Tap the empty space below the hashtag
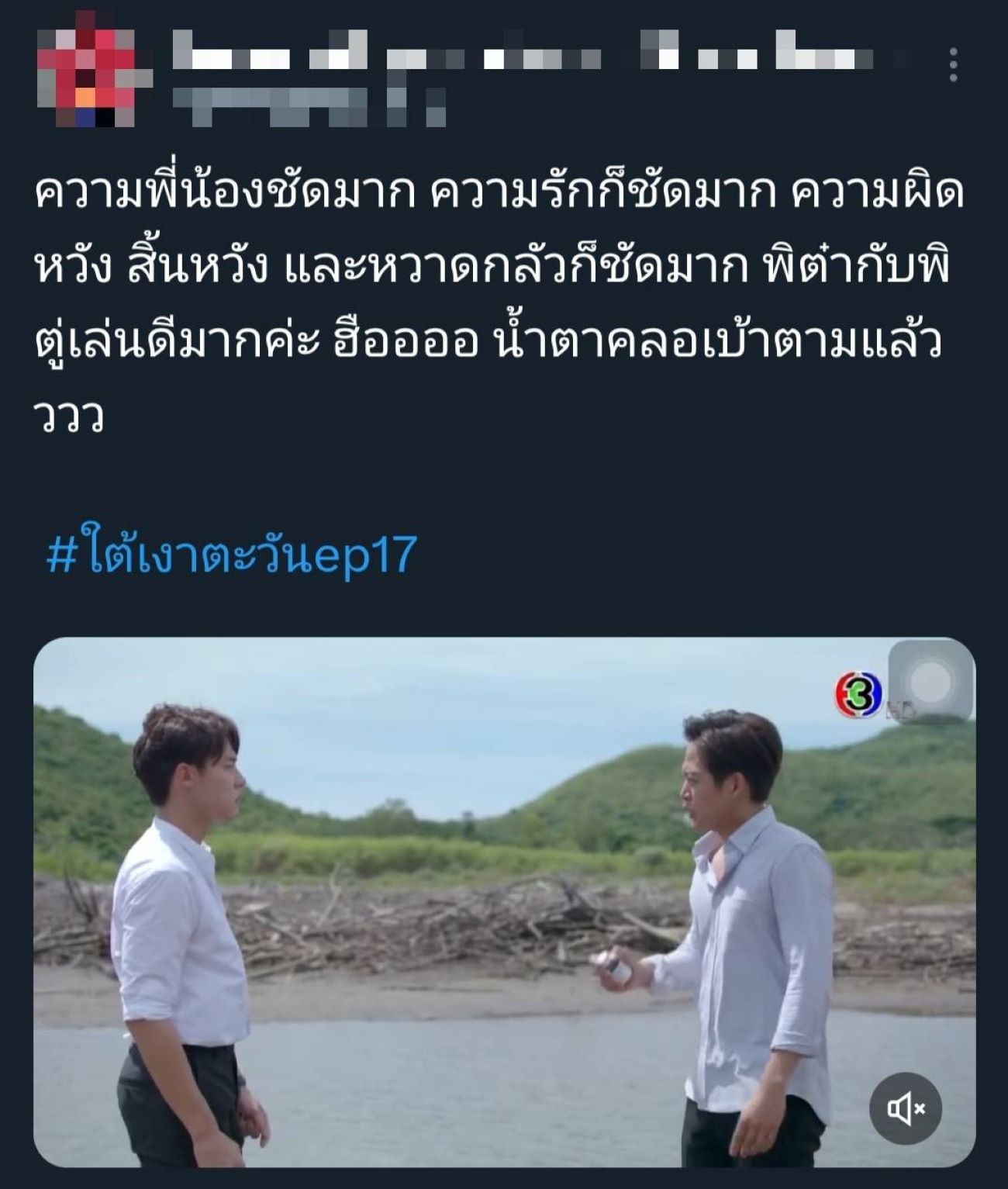 click(x=504, y=609)
